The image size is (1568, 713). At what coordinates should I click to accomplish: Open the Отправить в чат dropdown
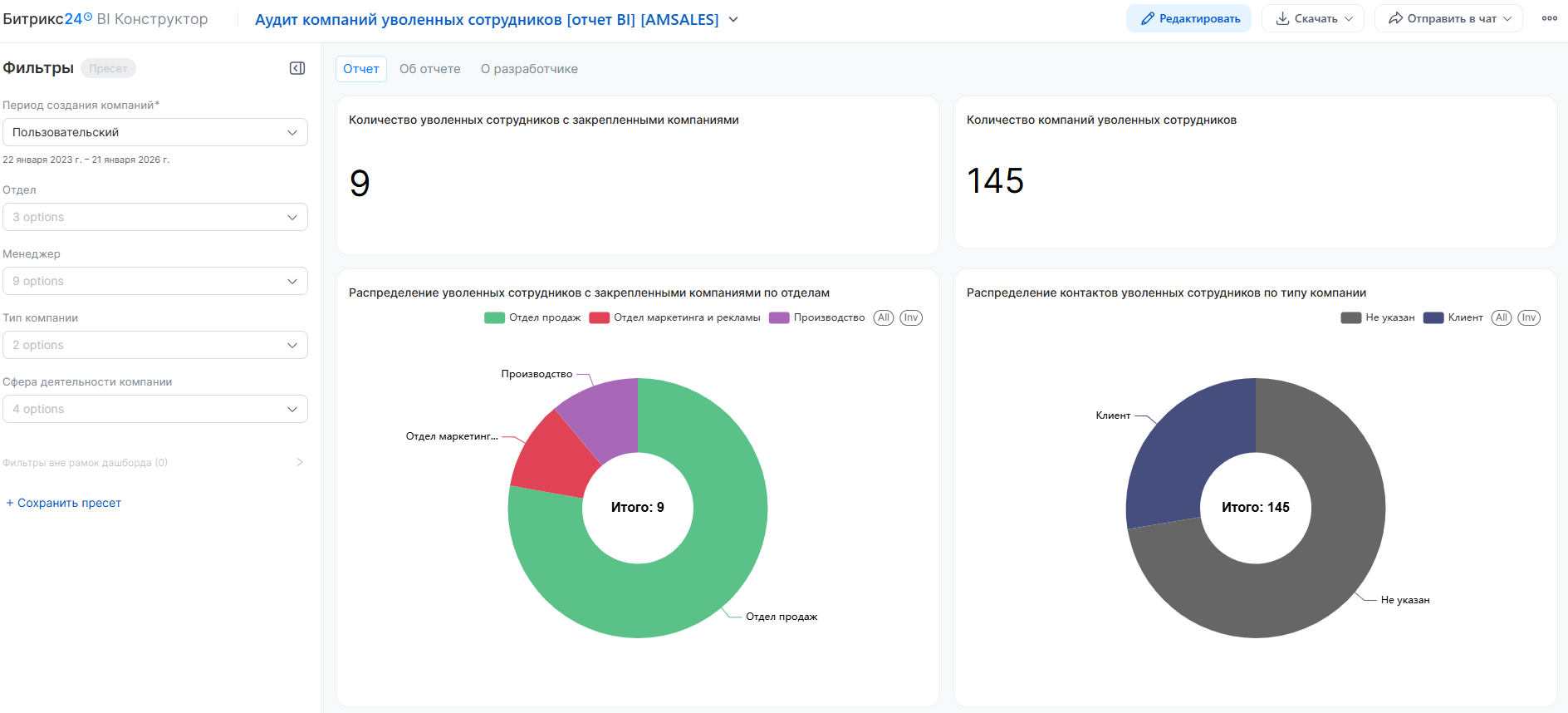click(x=1448, y=18)
